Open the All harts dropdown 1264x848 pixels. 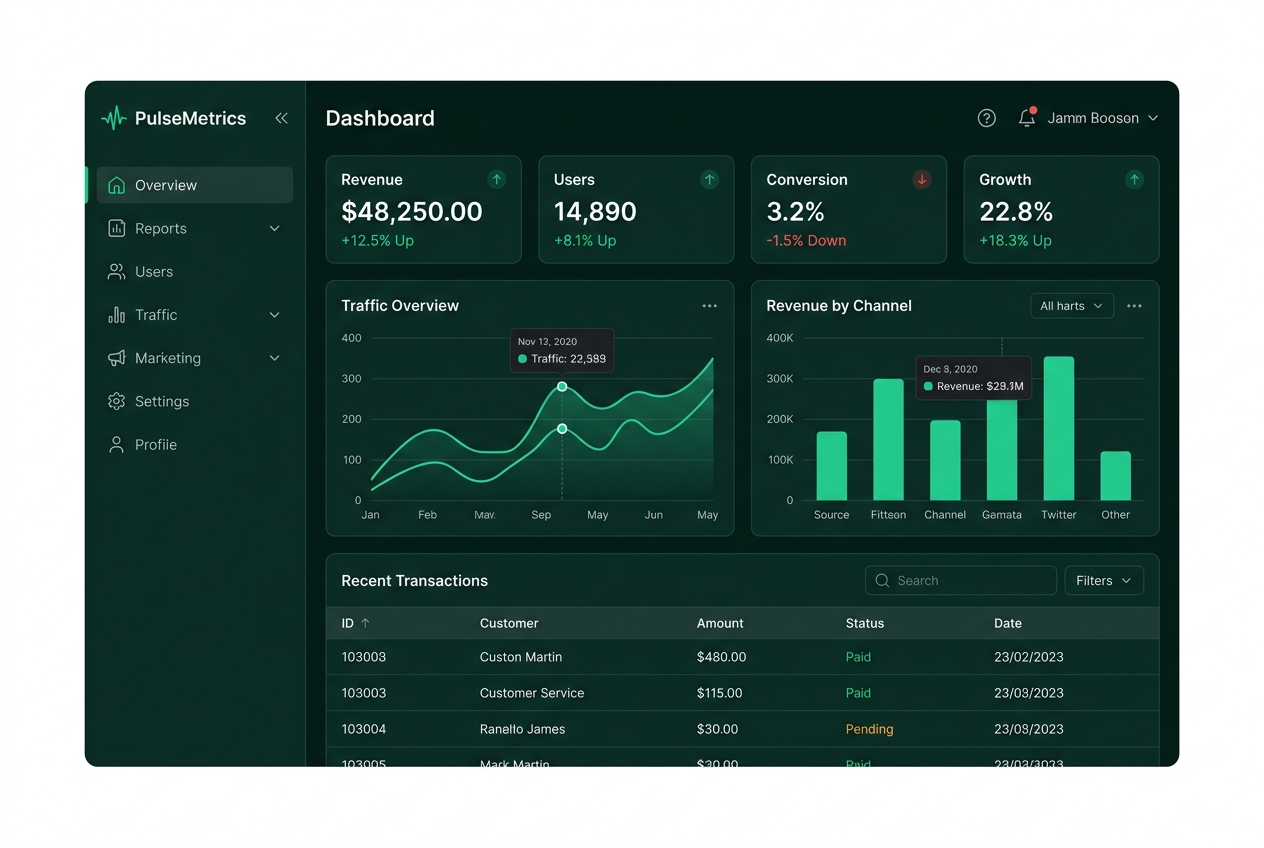click(1072, 306)
